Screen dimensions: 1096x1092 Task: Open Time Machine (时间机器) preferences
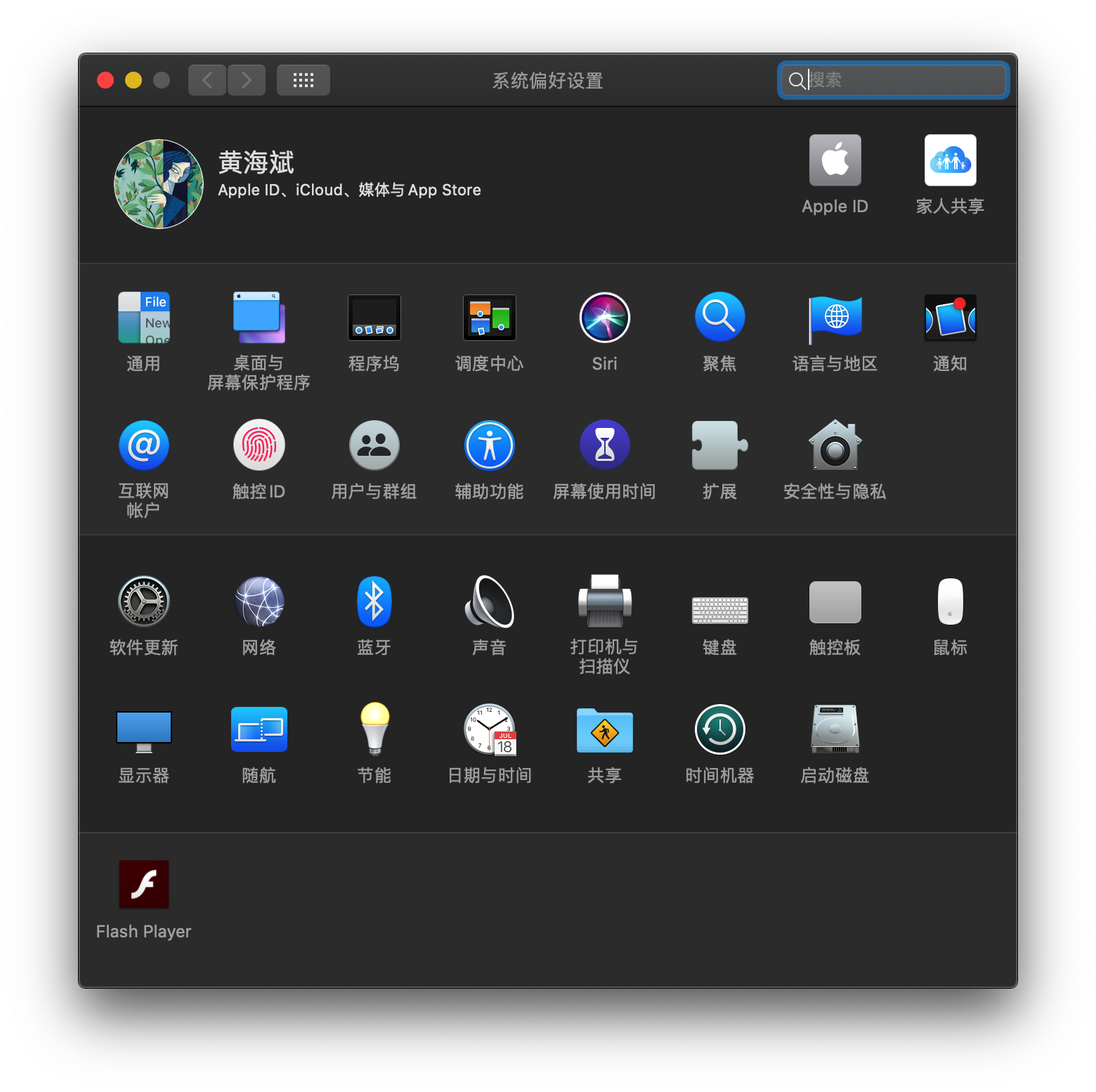[719, 730]
